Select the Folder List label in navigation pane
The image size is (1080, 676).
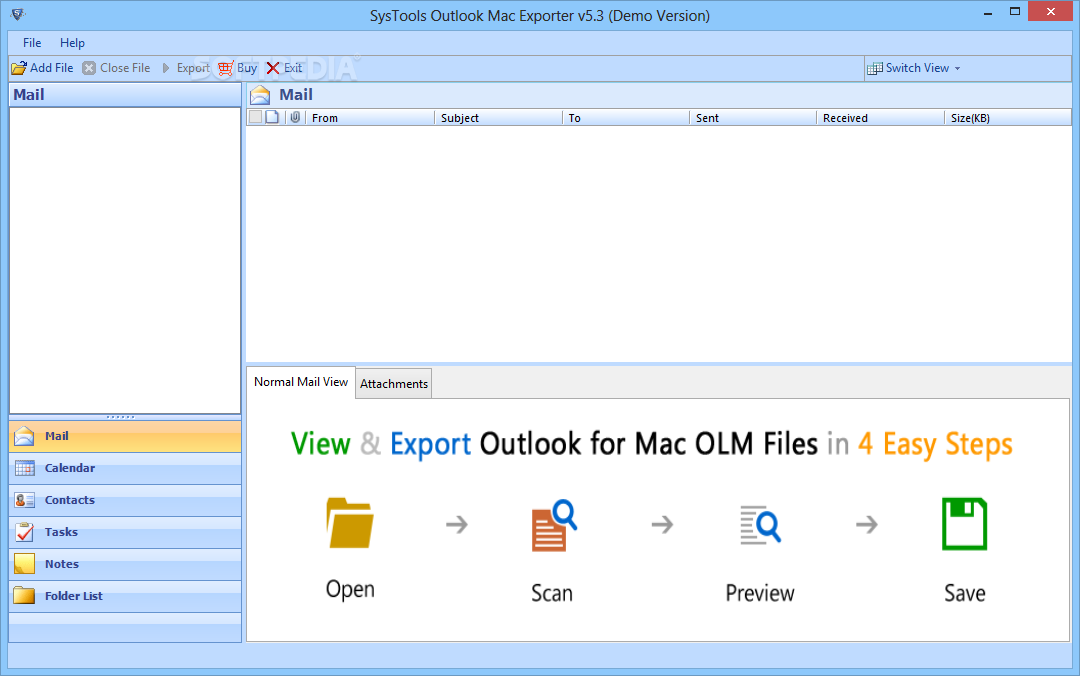pyautogui.click(x=74, y=596)
